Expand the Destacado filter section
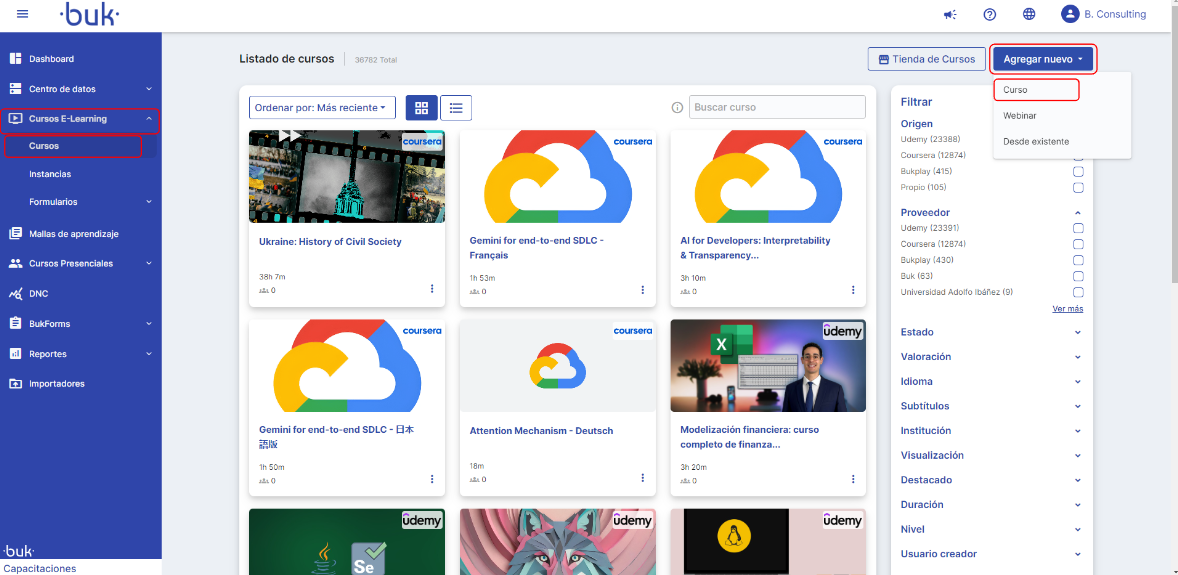This screenshot has width=1178, height=575. point(1077,480)
